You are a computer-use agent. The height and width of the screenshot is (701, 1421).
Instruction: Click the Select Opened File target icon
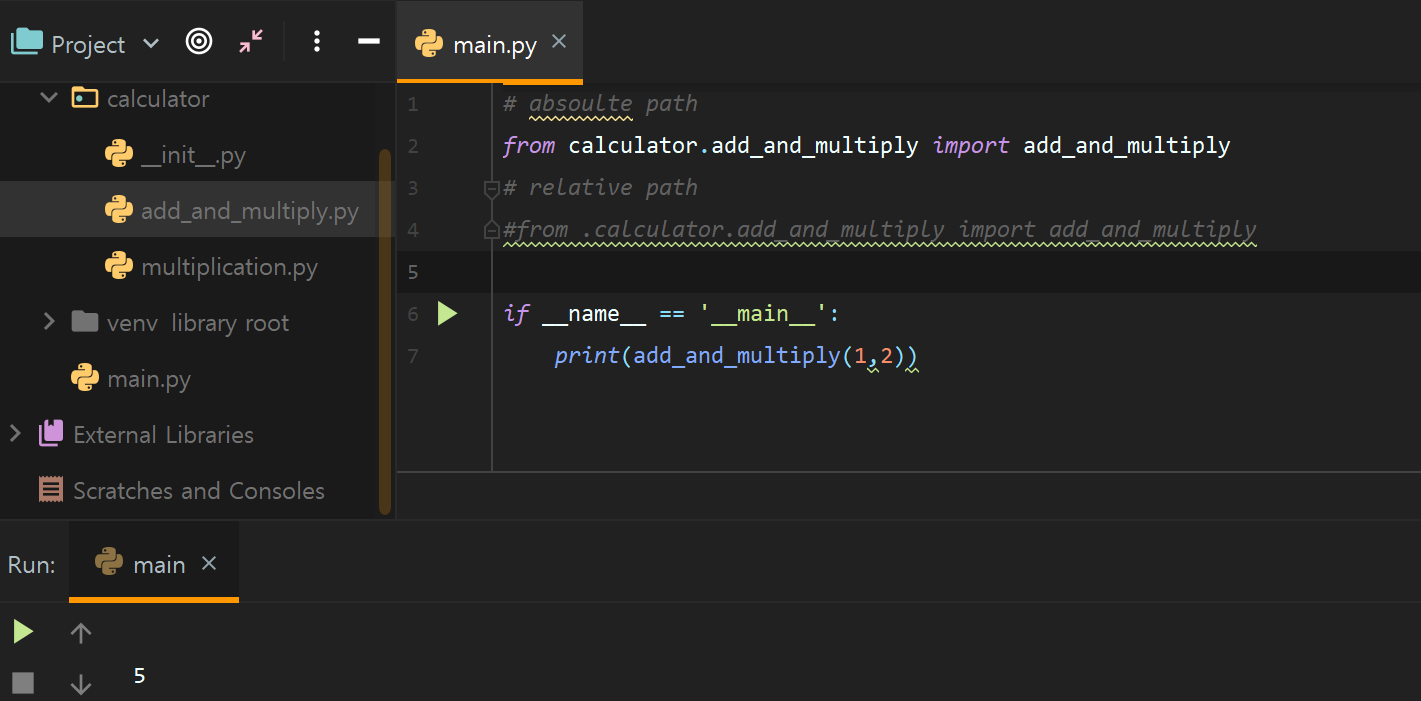(x=199, y=42)
